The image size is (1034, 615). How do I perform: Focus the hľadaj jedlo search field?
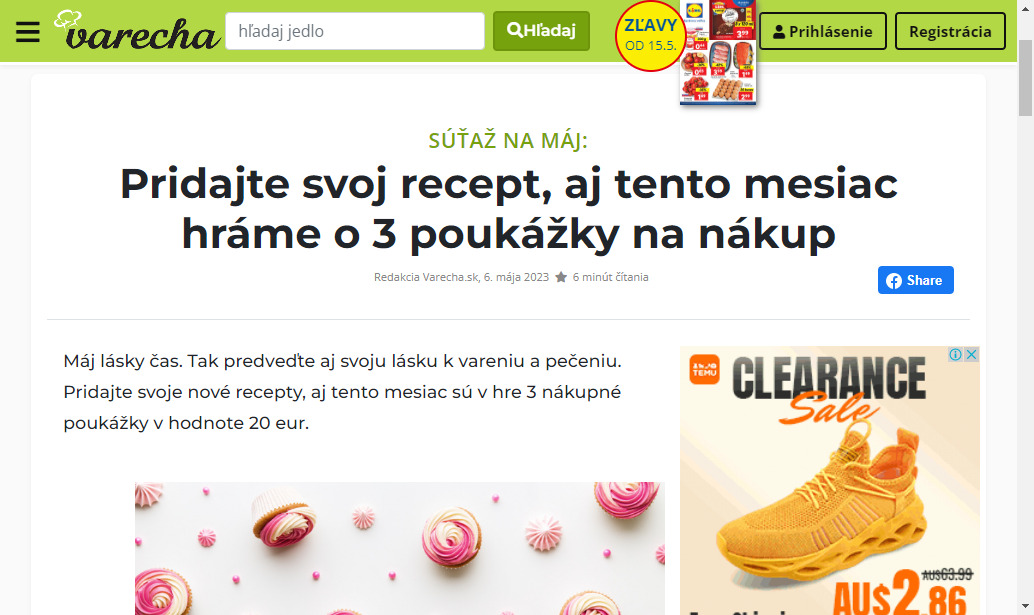tap(355, 31)
